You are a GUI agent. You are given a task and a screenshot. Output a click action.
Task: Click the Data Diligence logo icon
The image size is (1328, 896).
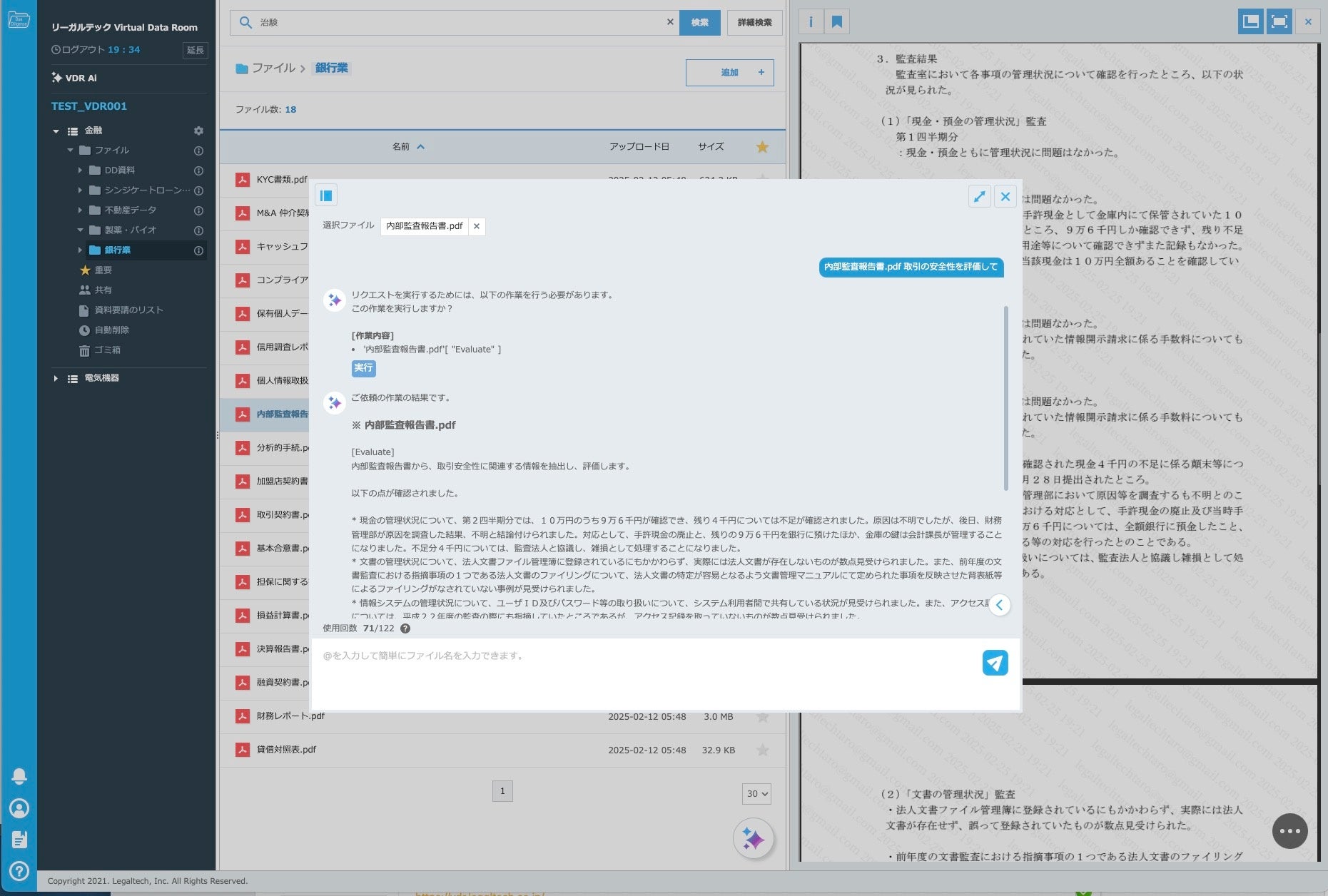click(19, 19)
